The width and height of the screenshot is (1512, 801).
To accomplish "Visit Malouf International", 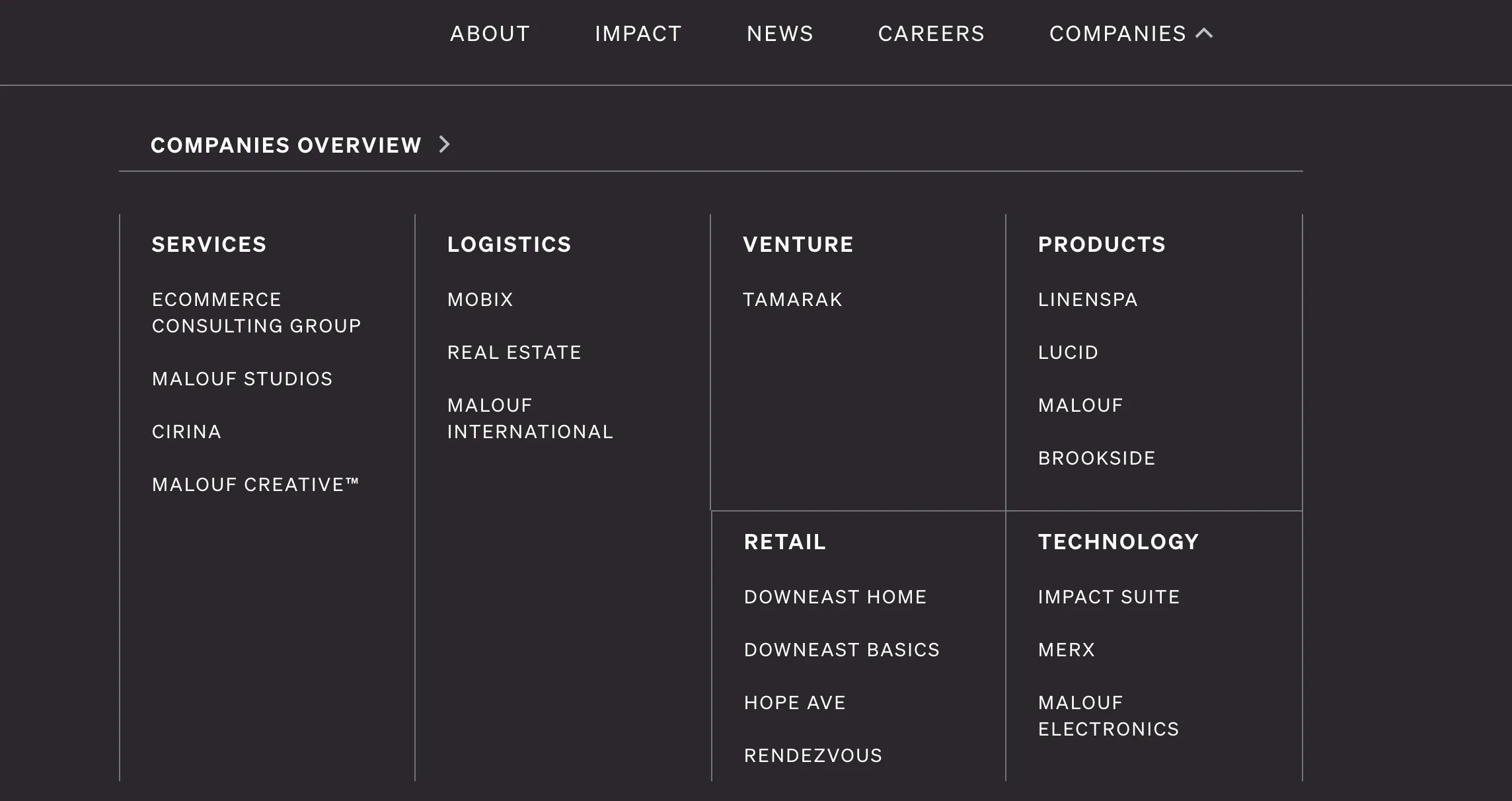I will (530, 418).
